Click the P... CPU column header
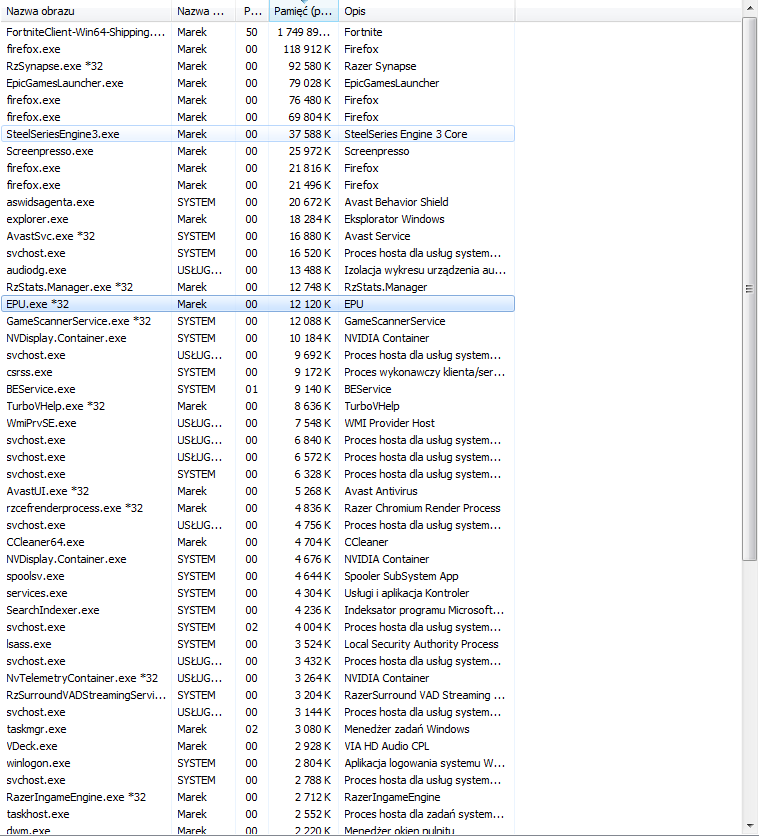Screen dimensions: 759x838 coord(252,11)
